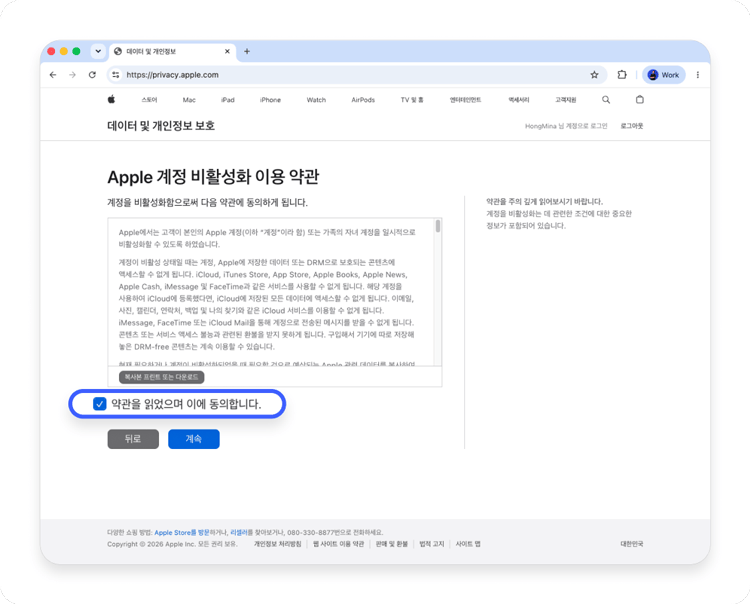
Task: Click the 대한민국 region link
Action: click(632, 544)
